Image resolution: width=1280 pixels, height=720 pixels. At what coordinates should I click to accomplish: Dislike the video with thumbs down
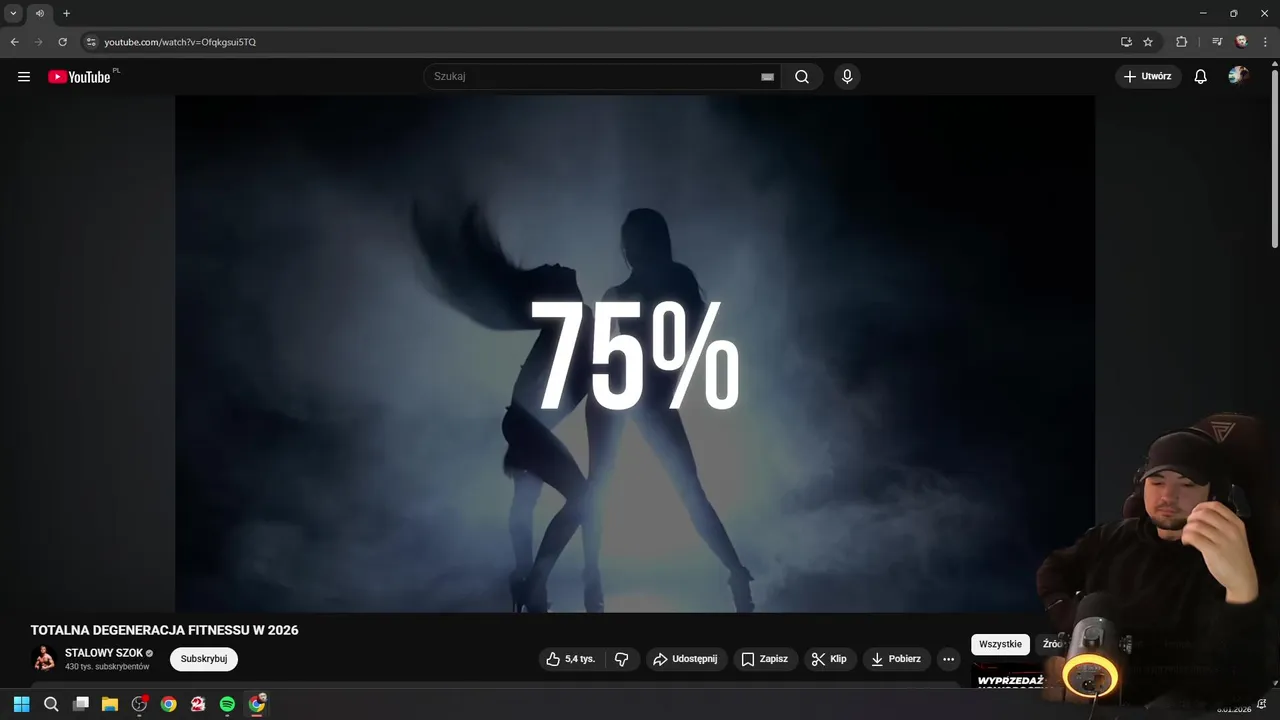[x=622, y=659]
